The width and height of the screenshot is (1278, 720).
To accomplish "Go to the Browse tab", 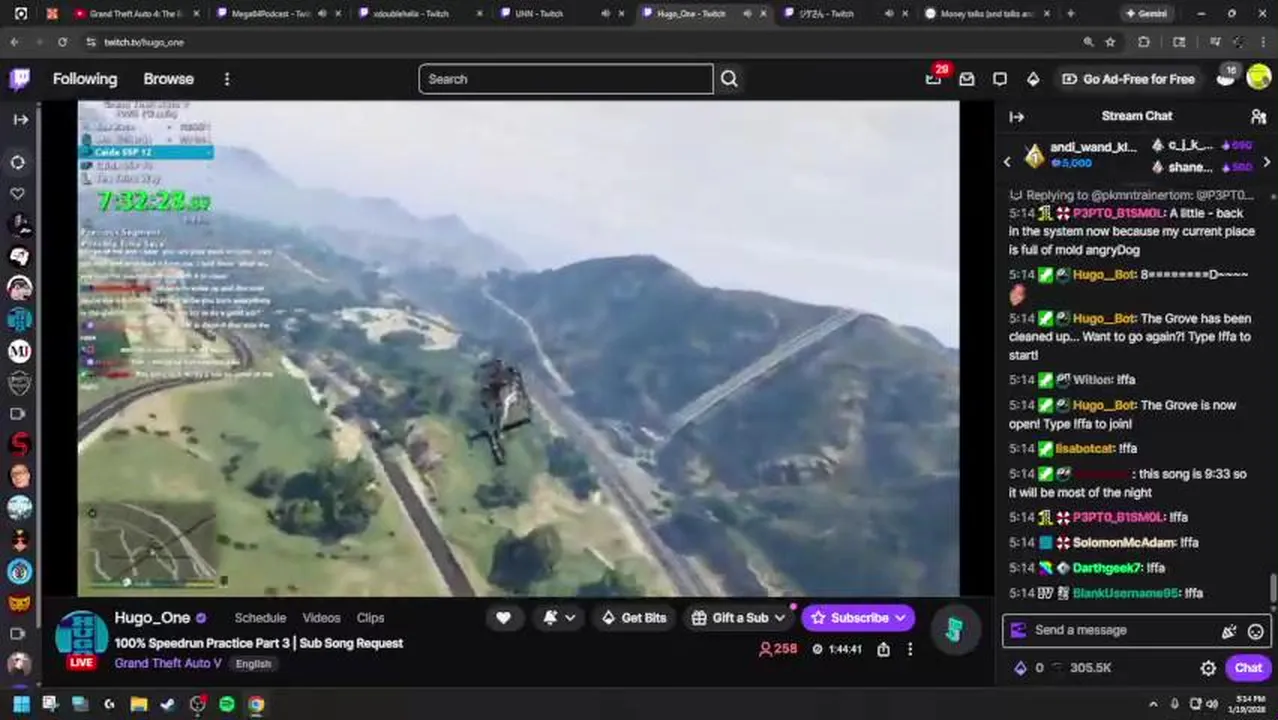I will (168, 79).
